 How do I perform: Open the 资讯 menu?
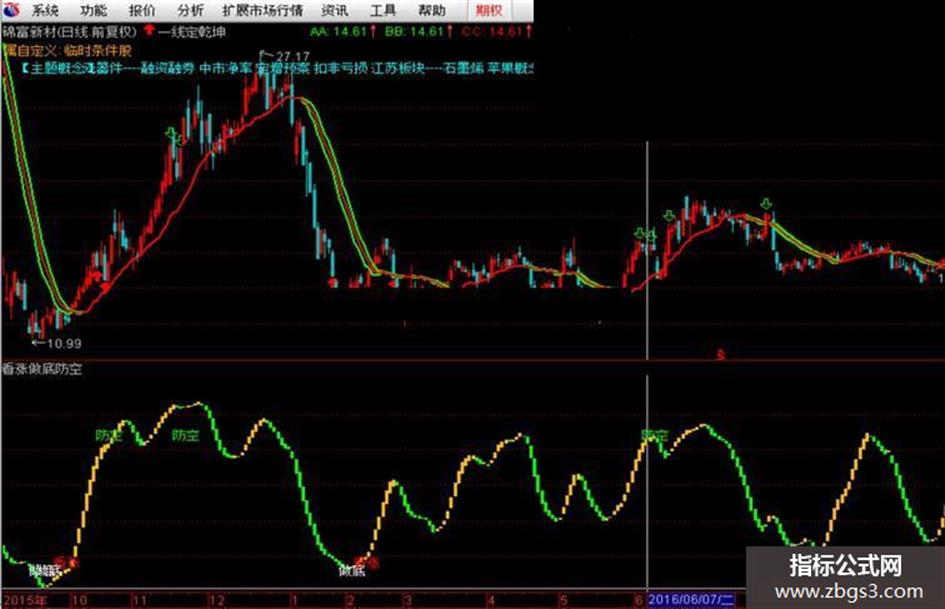(x=334, y=10)
